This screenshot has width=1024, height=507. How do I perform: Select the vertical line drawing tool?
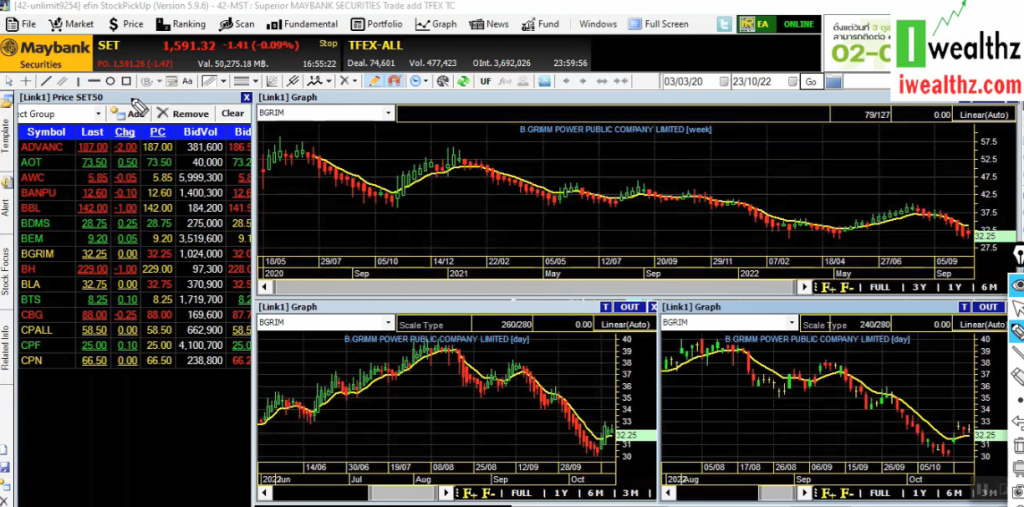[78, 82]
